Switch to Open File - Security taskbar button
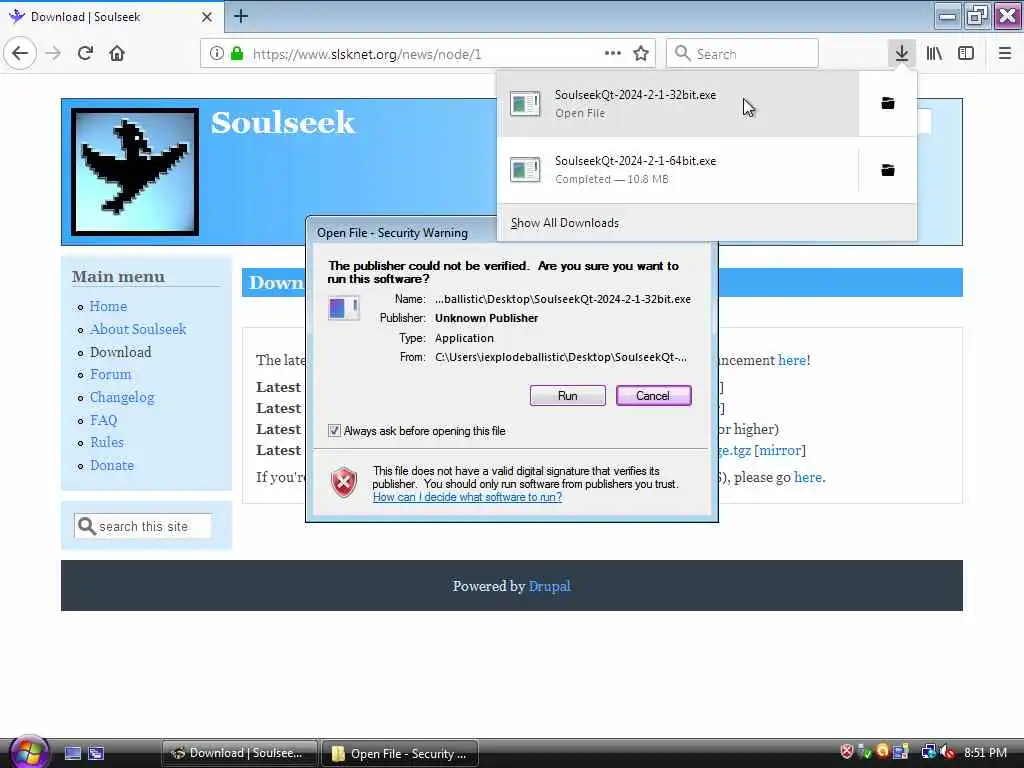This screenshot has width=1024, height=768. pos(400,754)
